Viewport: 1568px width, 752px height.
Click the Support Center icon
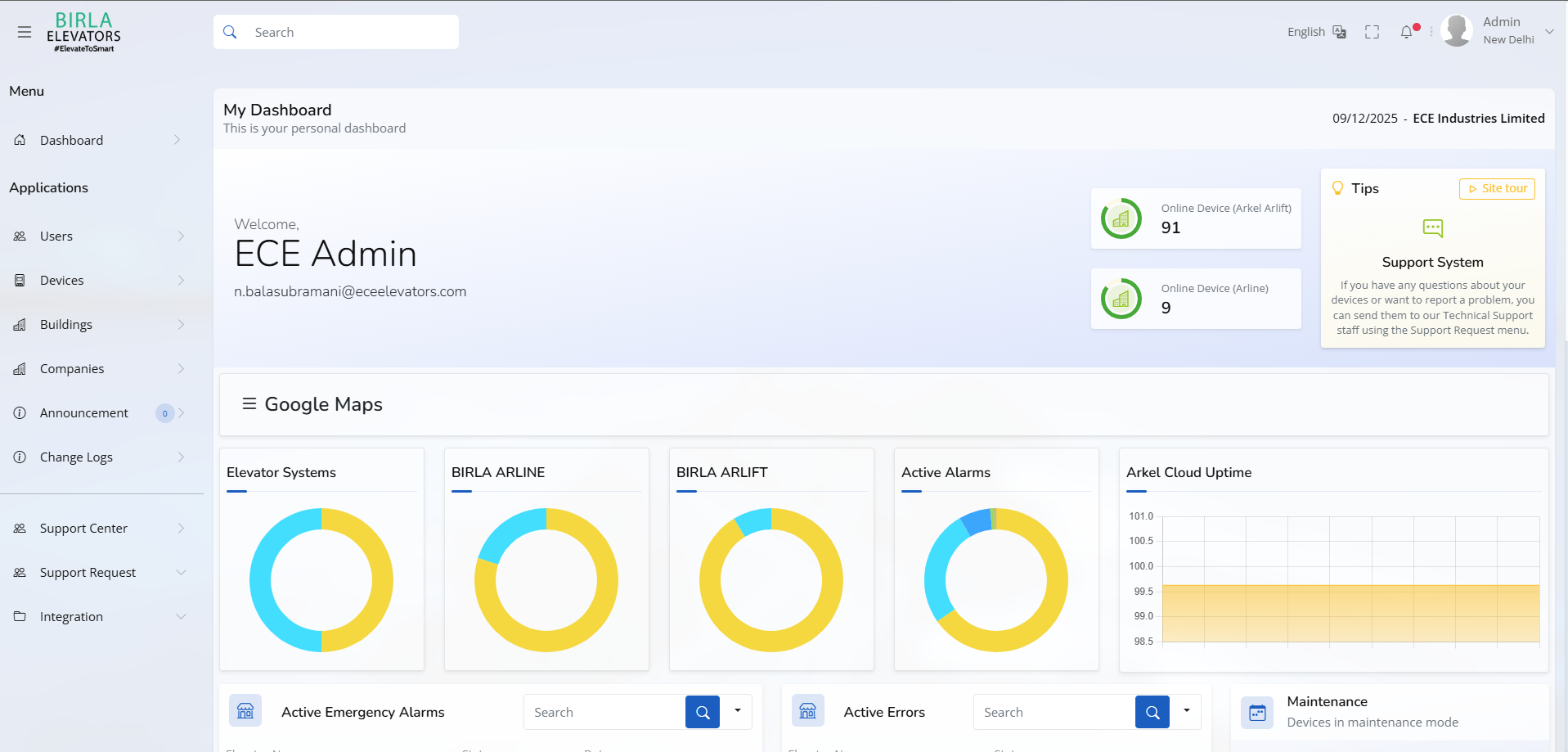coord(20,528)
